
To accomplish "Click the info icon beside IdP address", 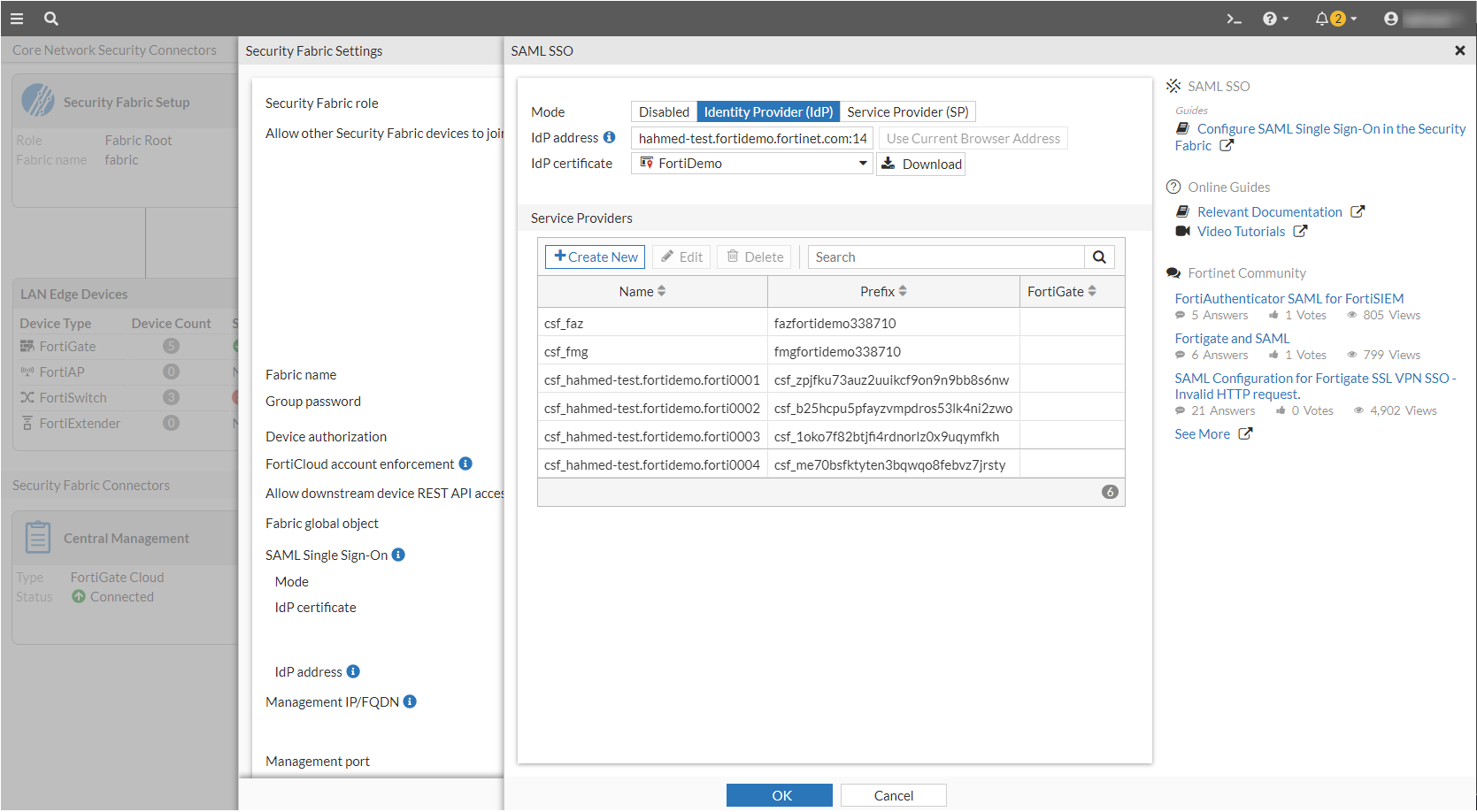I will [x=610, y=137].
